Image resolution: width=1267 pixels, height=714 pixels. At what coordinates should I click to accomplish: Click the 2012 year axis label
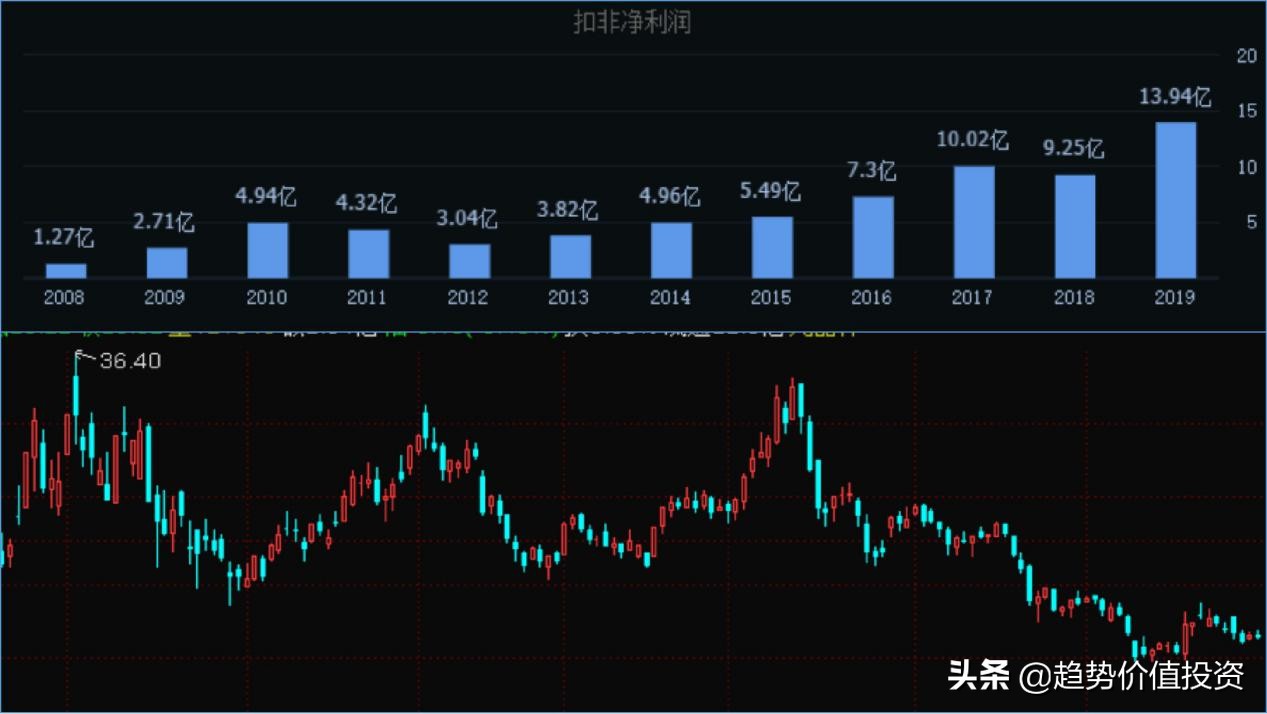click(468, 297)
